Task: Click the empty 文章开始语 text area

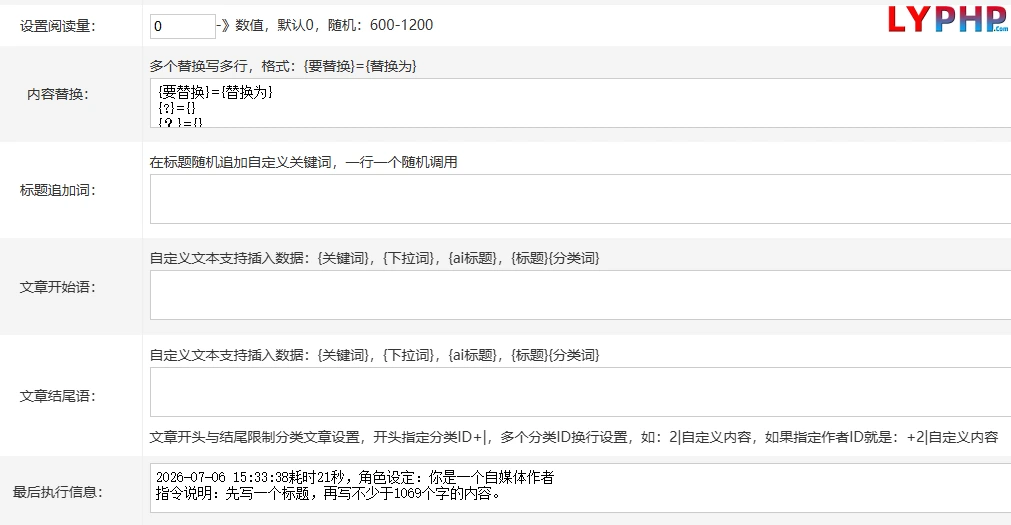Action: 580,295
